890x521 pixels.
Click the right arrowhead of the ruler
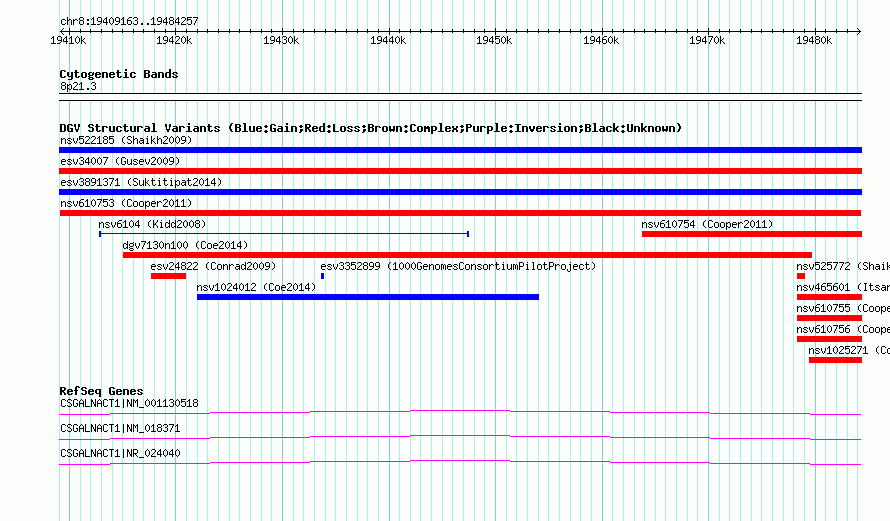point(859,31)
